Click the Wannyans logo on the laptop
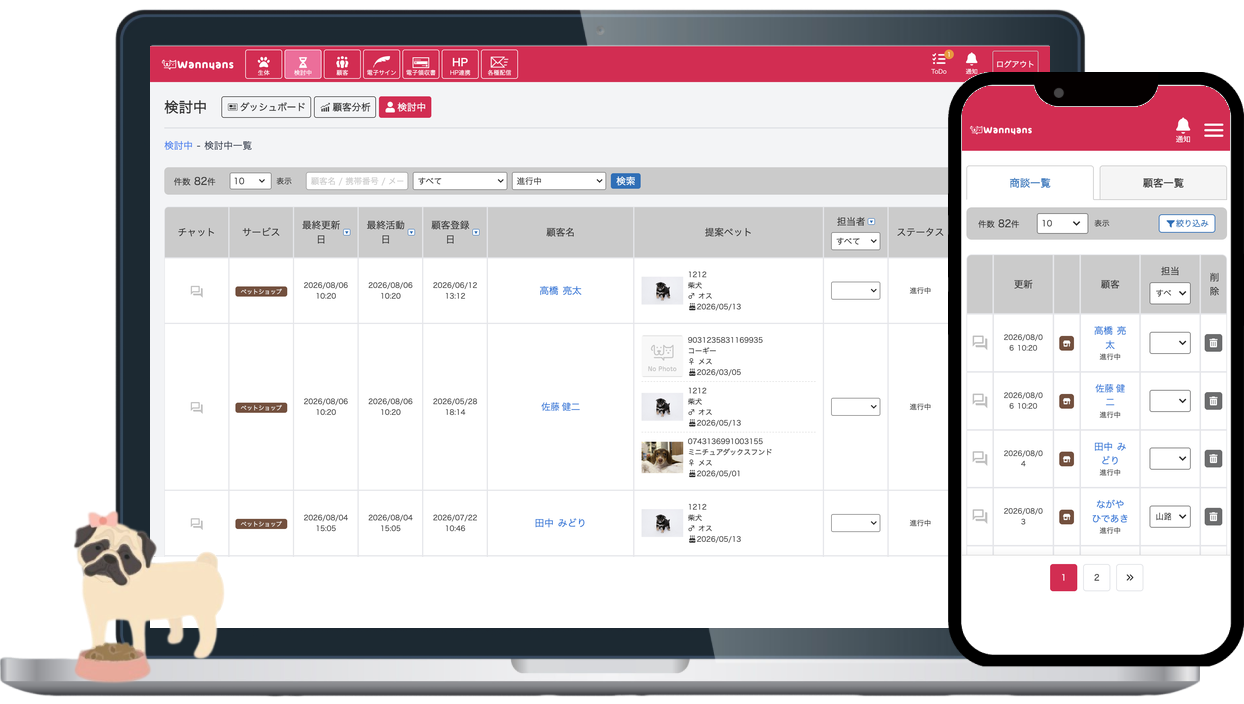 click(x=198, y=65)
